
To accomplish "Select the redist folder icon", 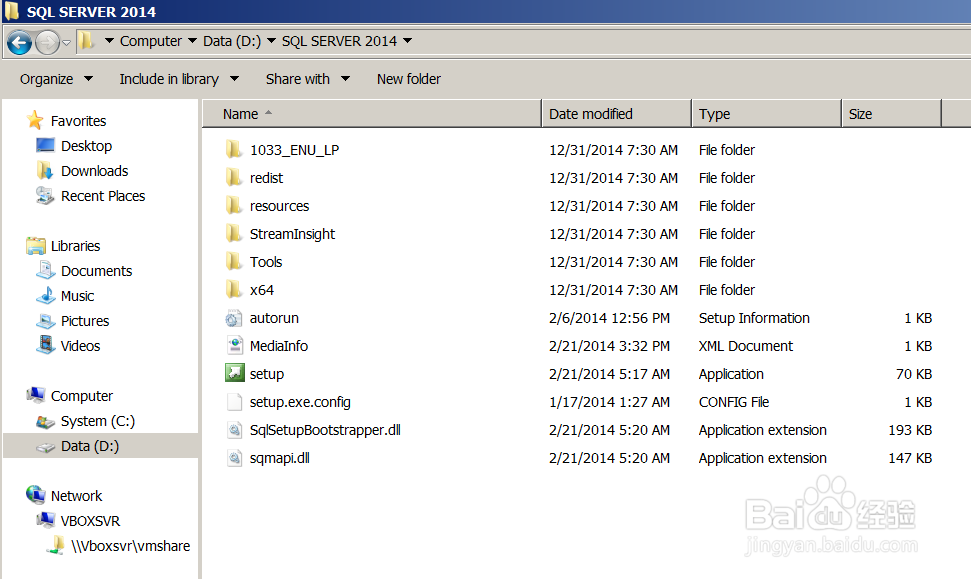I will click(233, 178).
